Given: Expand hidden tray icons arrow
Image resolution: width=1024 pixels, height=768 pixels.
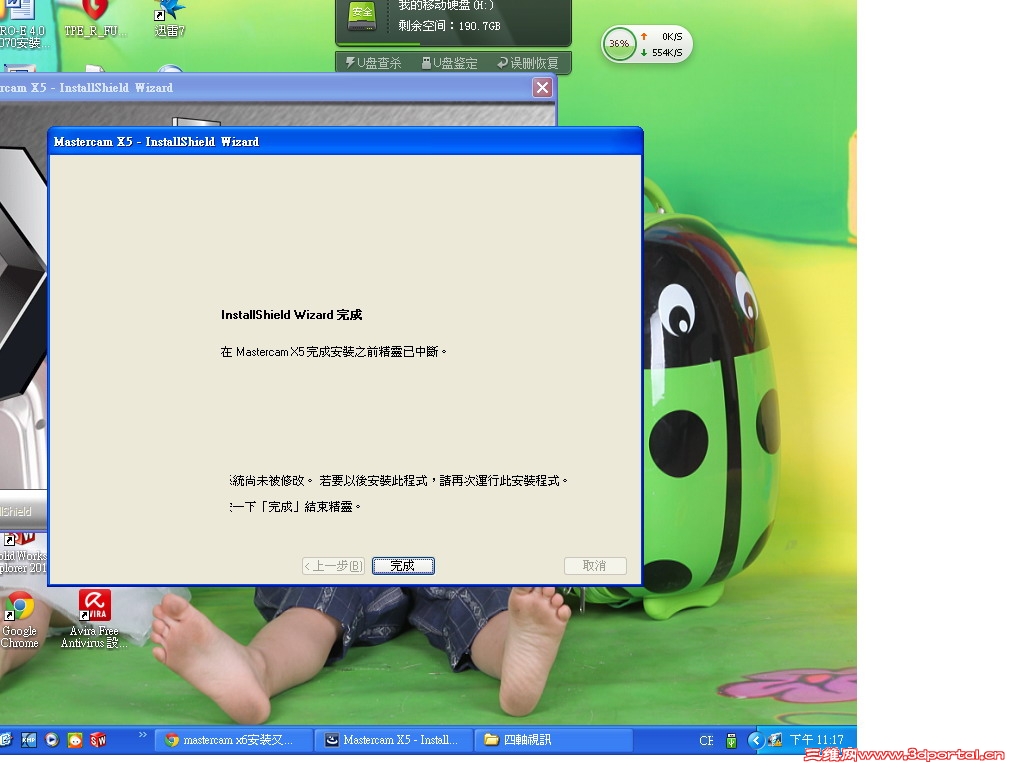Looking at the screenshot, I should [x=756, y=740].
